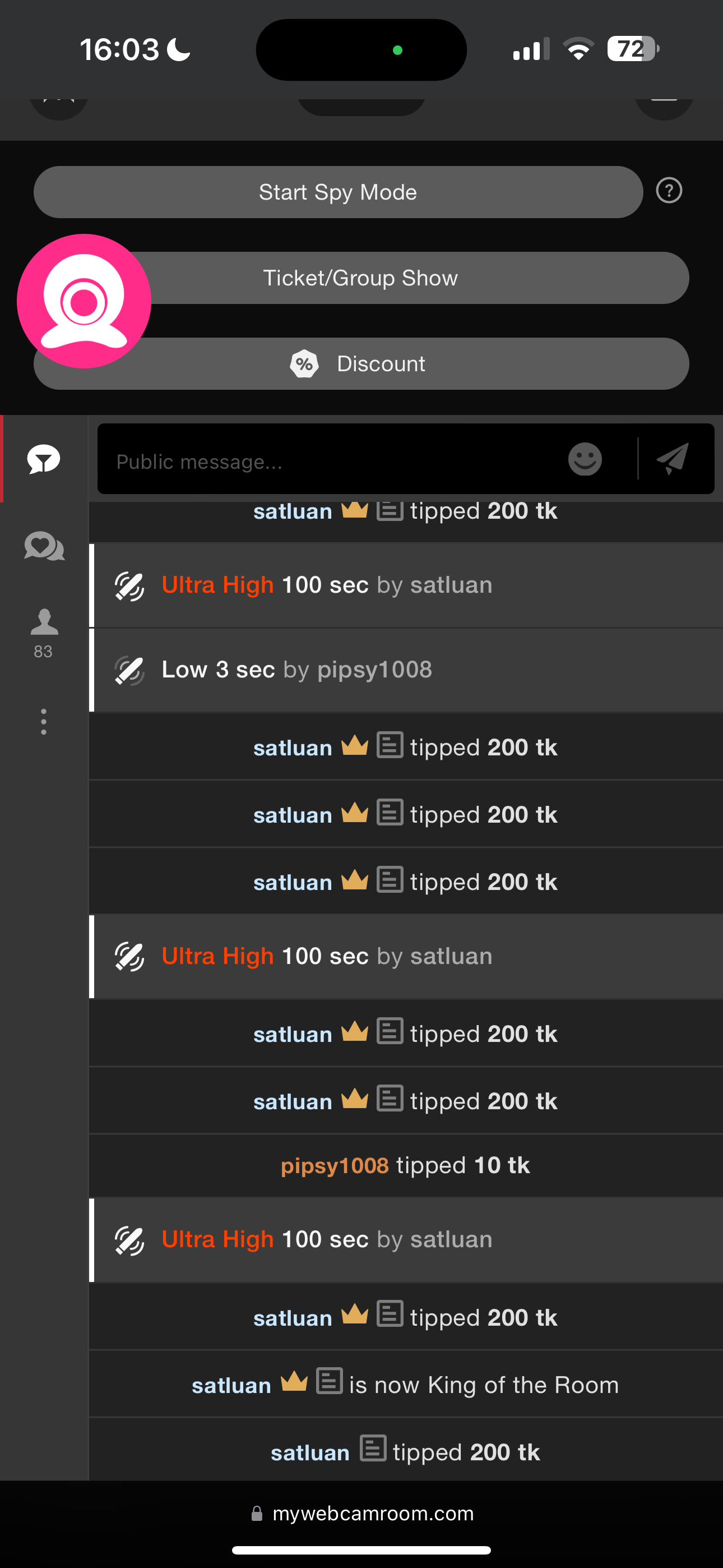
Task: Tap the crown icon in King of the Room row
Action: coord(294,1382)
